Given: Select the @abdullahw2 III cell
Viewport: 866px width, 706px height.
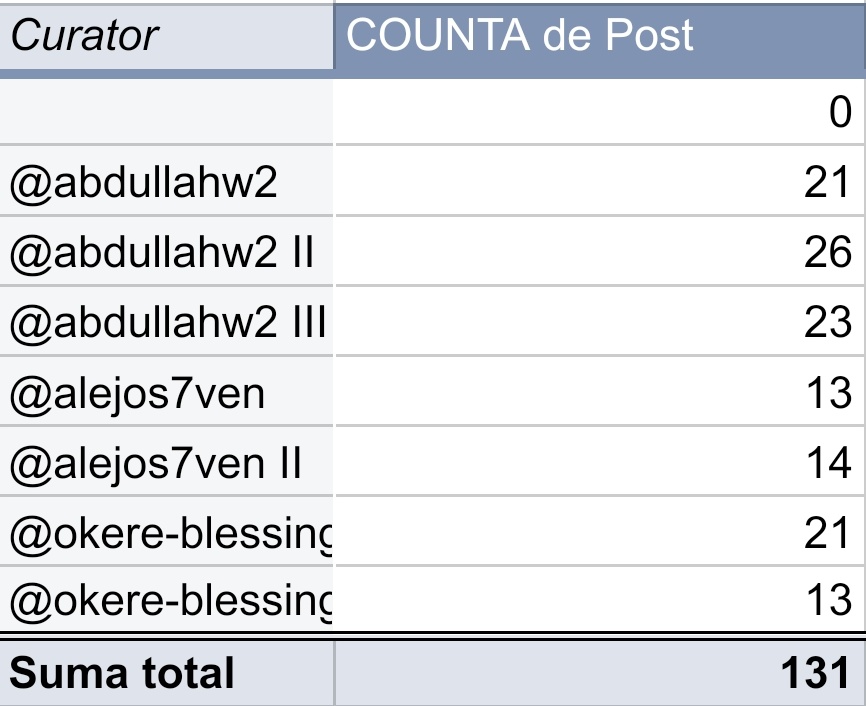Looking at the screenshot, I should [167, 322].
